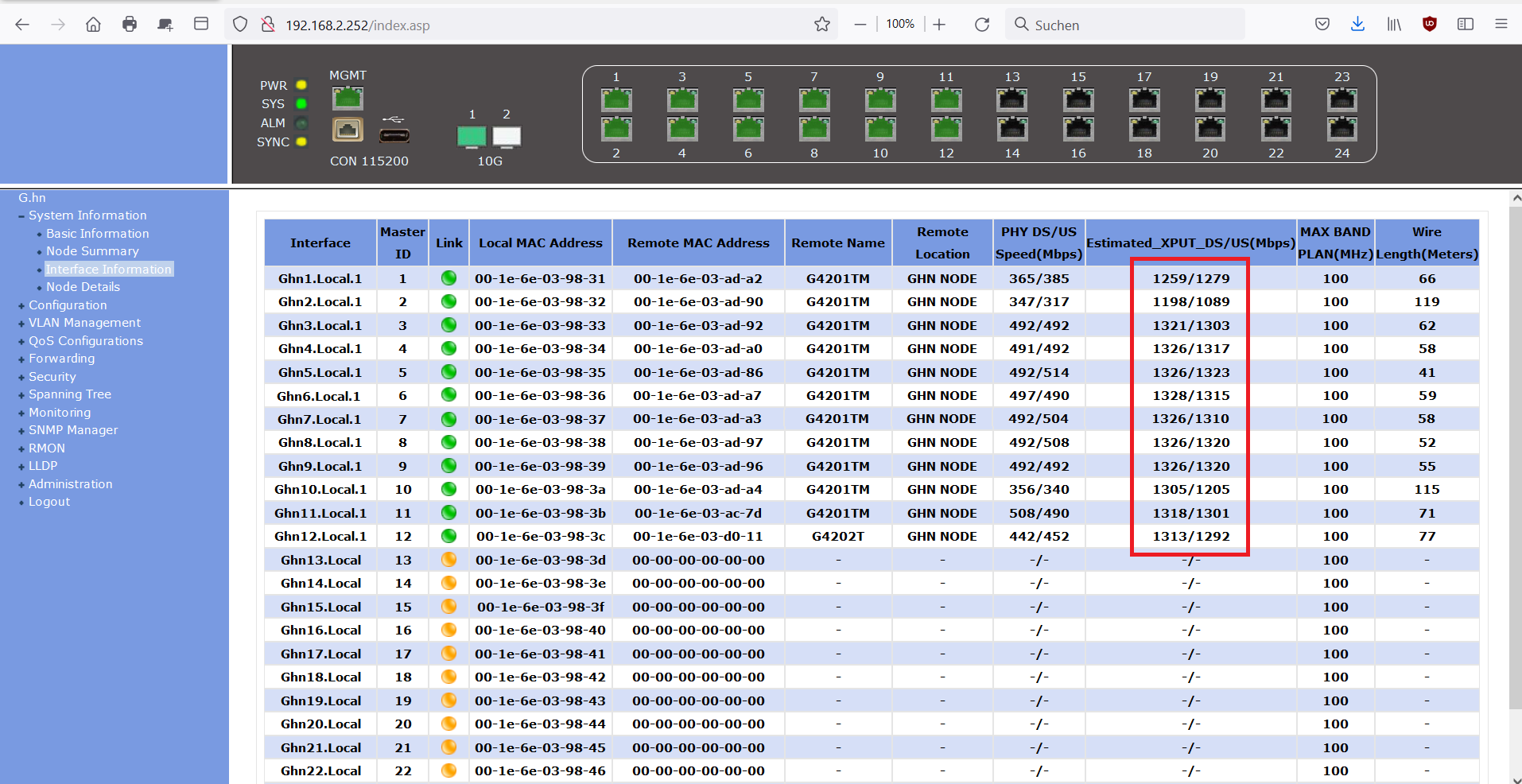Click remote MAC 00-1e-6e-03-ad-a2

[698, 278]
